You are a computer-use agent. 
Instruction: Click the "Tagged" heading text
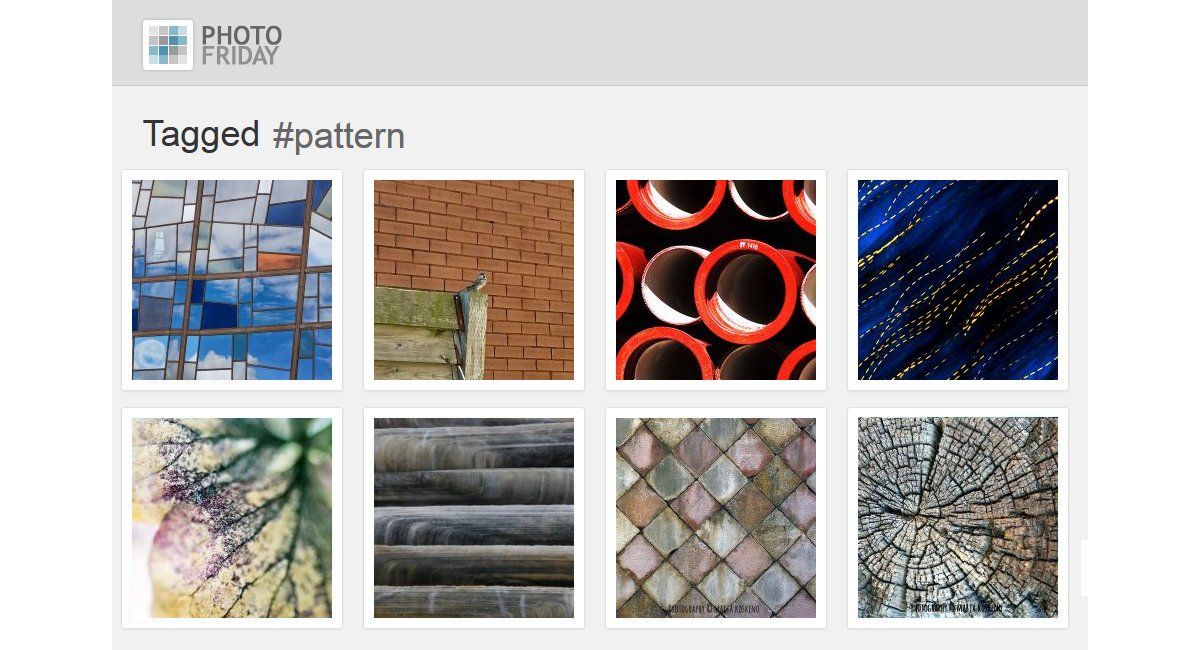201,133
